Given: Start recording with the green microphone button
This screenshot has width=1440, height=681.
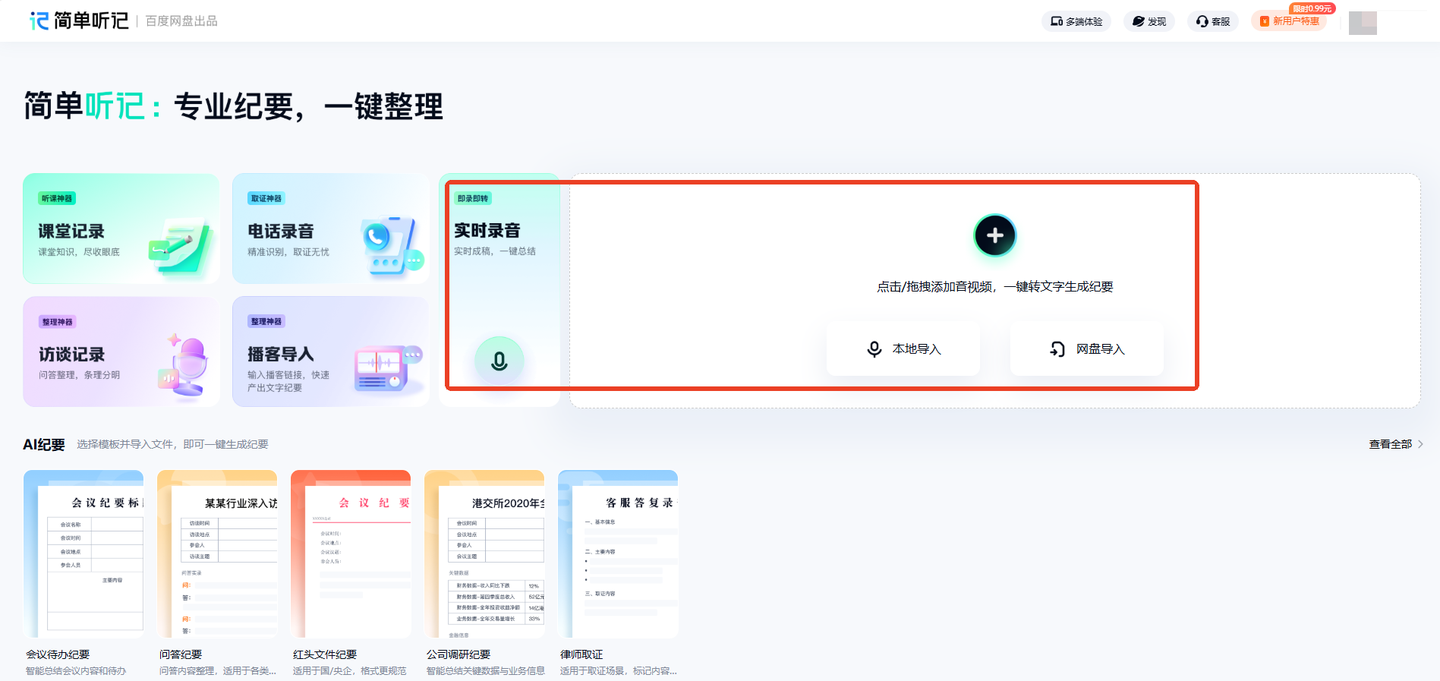Looking at the screenshot, I should click(499, 361).
